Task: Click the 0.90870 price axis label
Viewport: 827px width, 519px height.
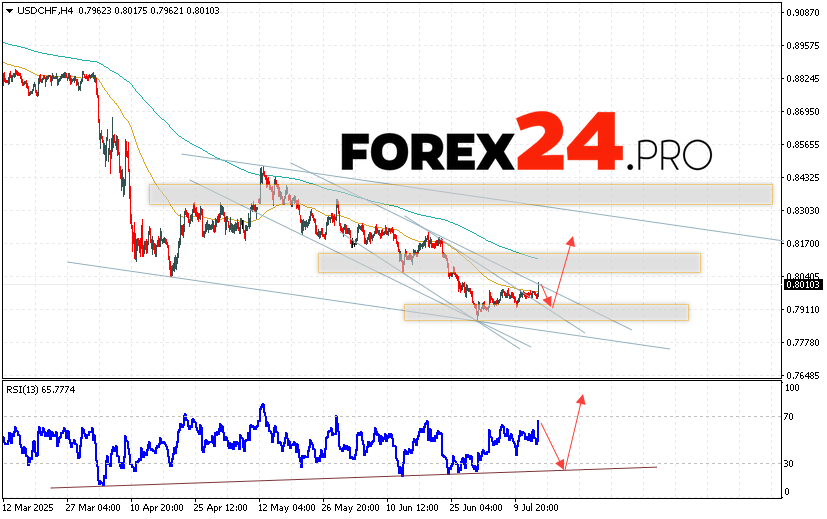Action: (801, 13)
